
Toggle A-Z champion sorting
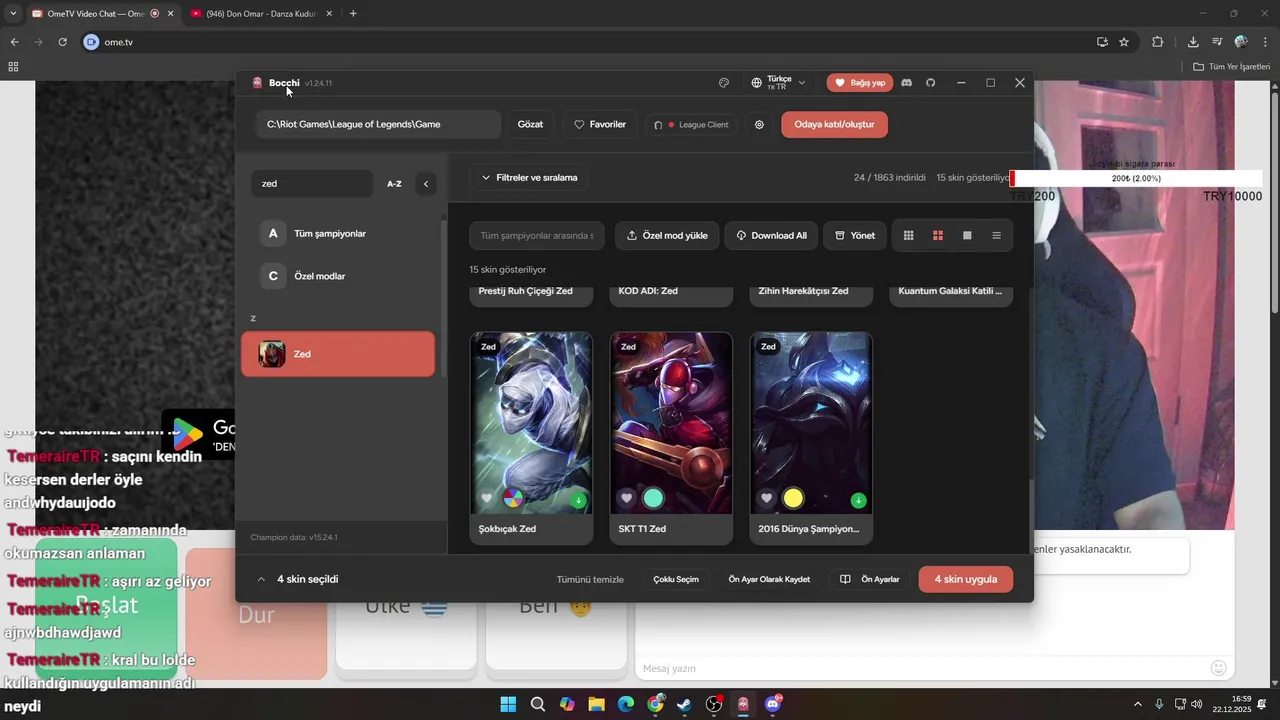pyautogui.click(x=394, y=184)
